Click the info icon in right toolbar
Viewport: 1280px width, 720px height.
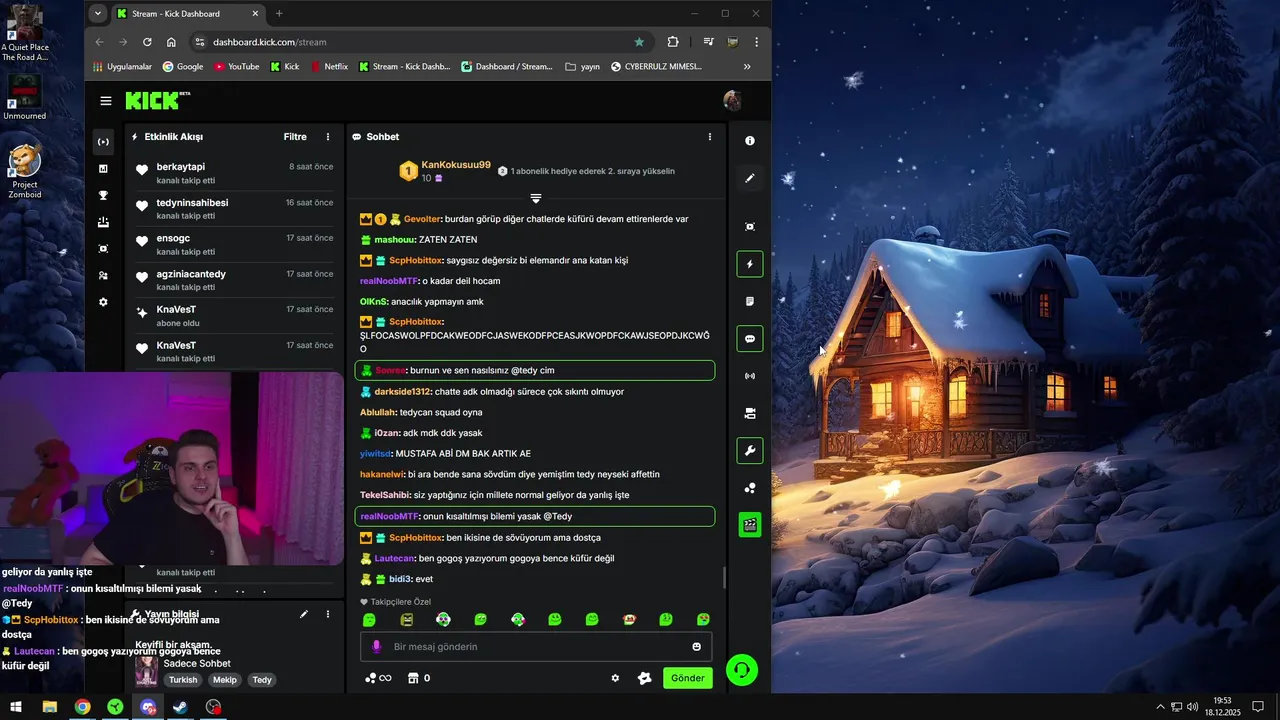[x=750, y=141]
